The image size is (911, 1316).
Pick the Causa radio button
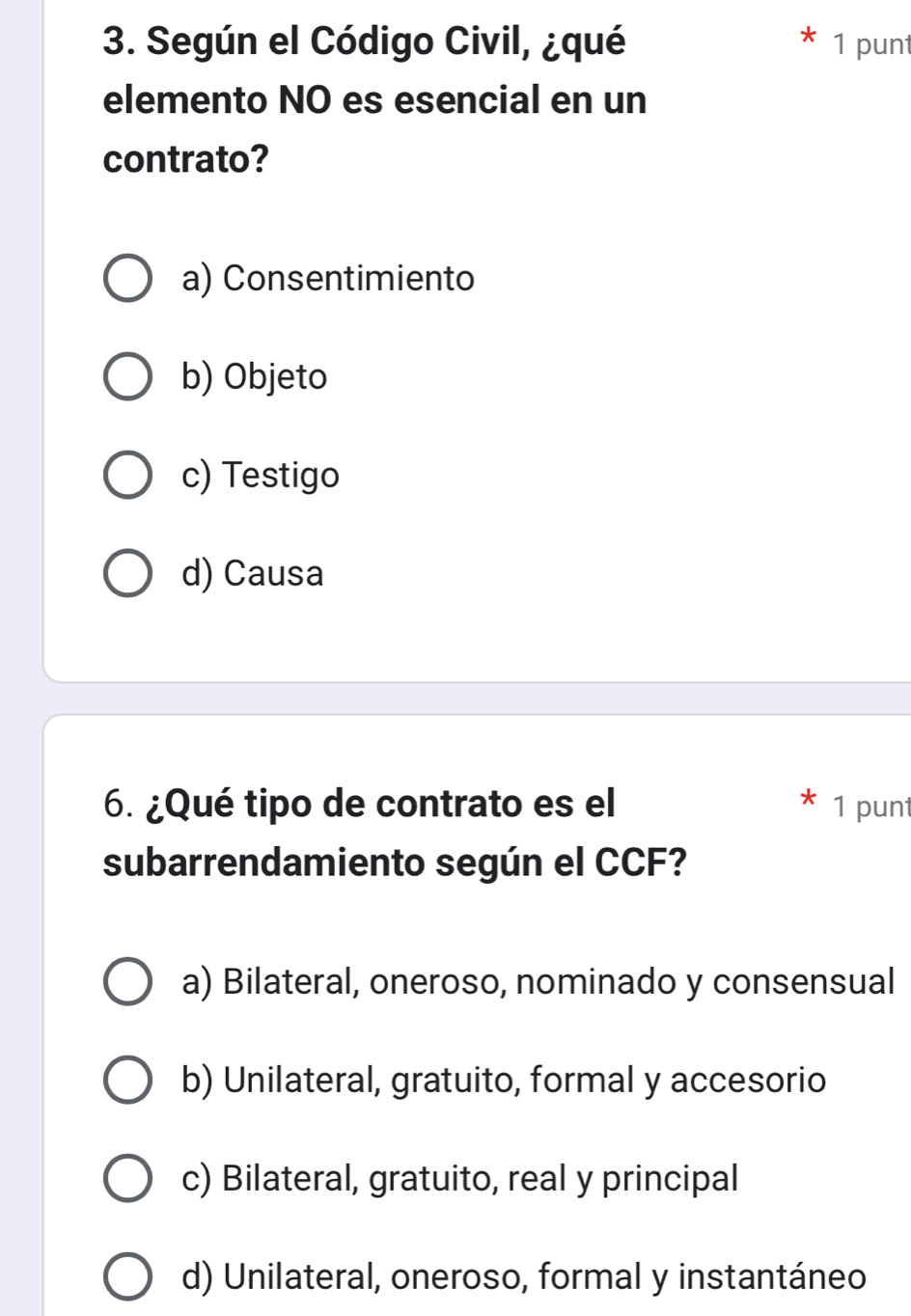tap(126, 574)
